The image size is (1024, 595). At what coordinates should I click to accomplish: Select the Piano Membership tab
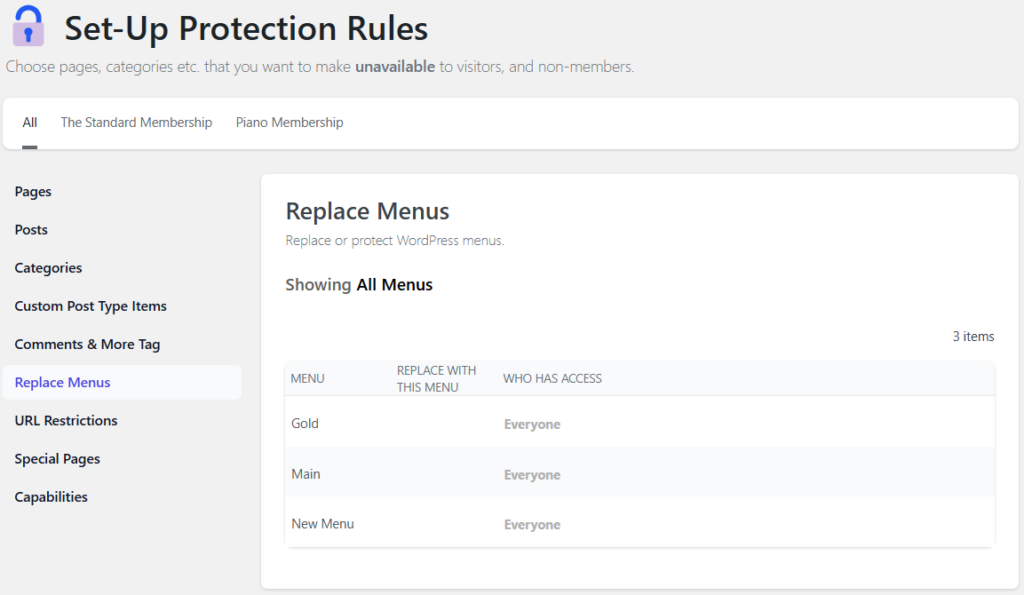[289, 123]
